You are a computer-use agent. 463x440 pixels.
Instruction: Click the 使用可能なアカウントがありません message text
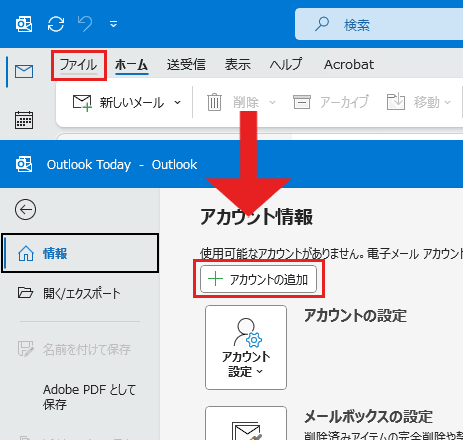[x=282, y=254]
